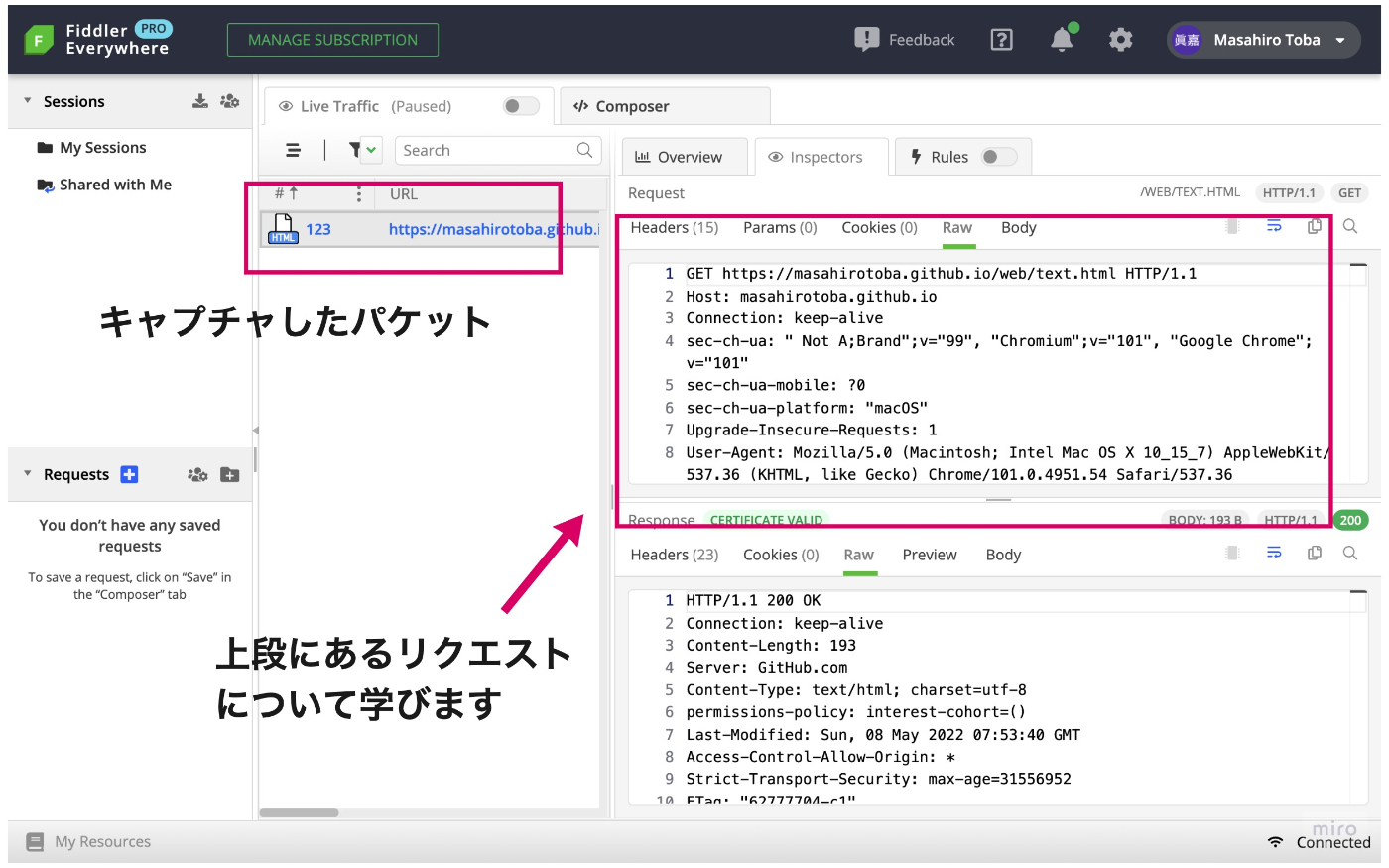Open the Overview tab
Screen dimensions: 1389x868
click(x=685, y=157)
